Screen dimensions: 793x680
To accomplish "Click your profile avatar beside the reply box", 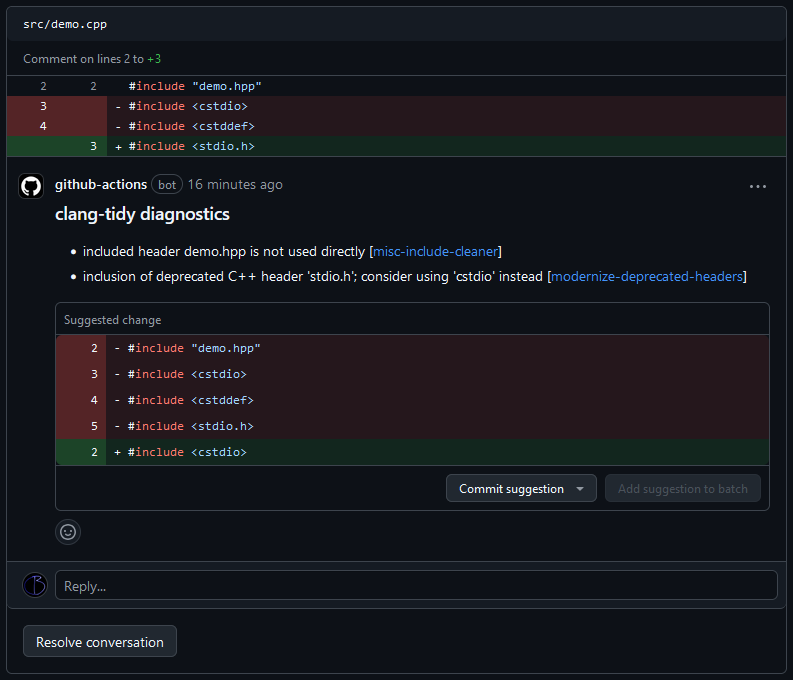I will tap(34, 585).
